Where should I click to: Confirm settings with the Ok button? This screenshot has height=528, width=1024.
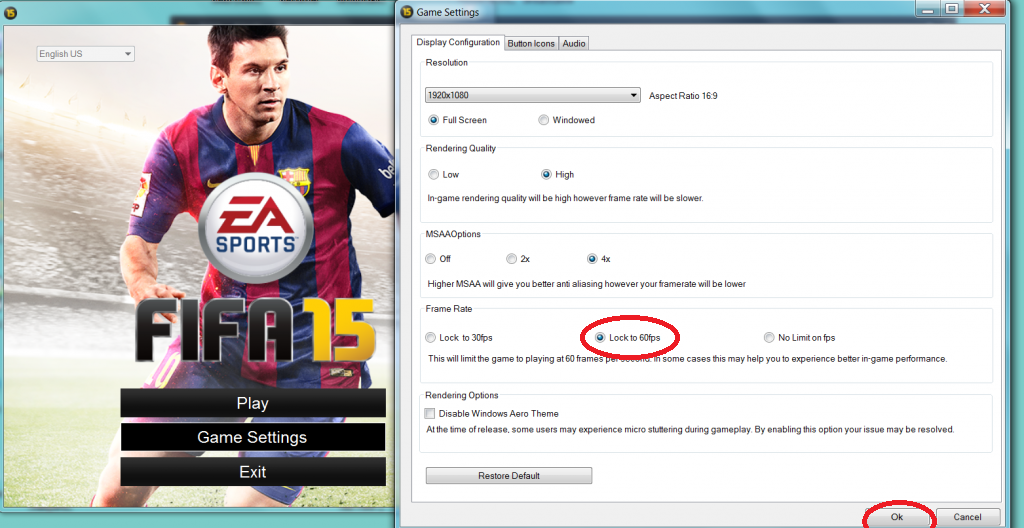[x=897, y=517]
